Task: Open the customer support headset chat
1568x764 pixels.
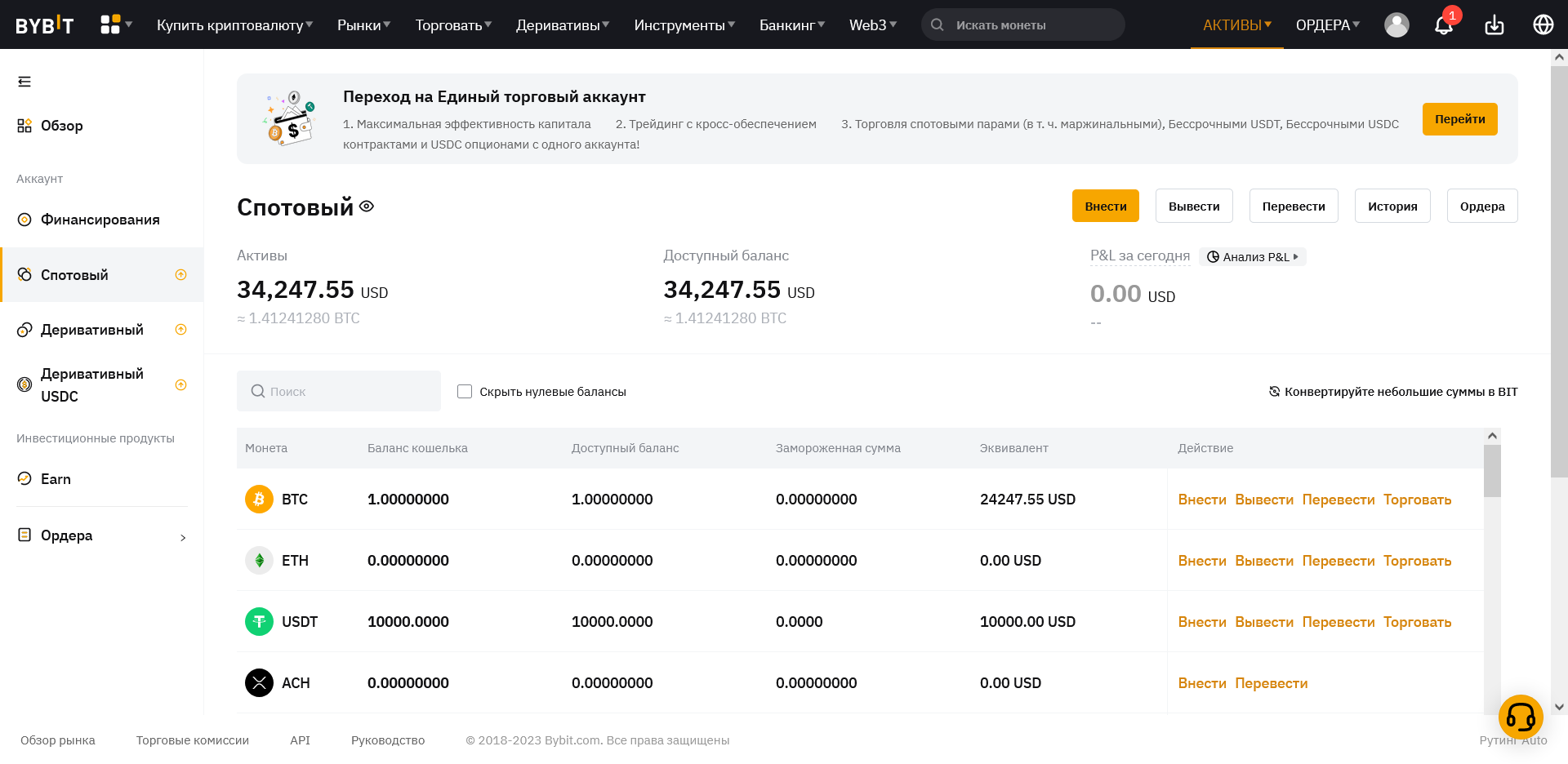Action: (x=1520, y=717)
